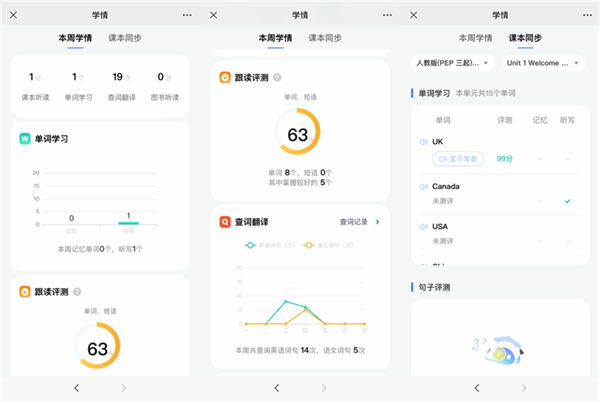Open 查词记录 via its right chevron
Viewport: 600px width, 403px height.
pos(376,222)
